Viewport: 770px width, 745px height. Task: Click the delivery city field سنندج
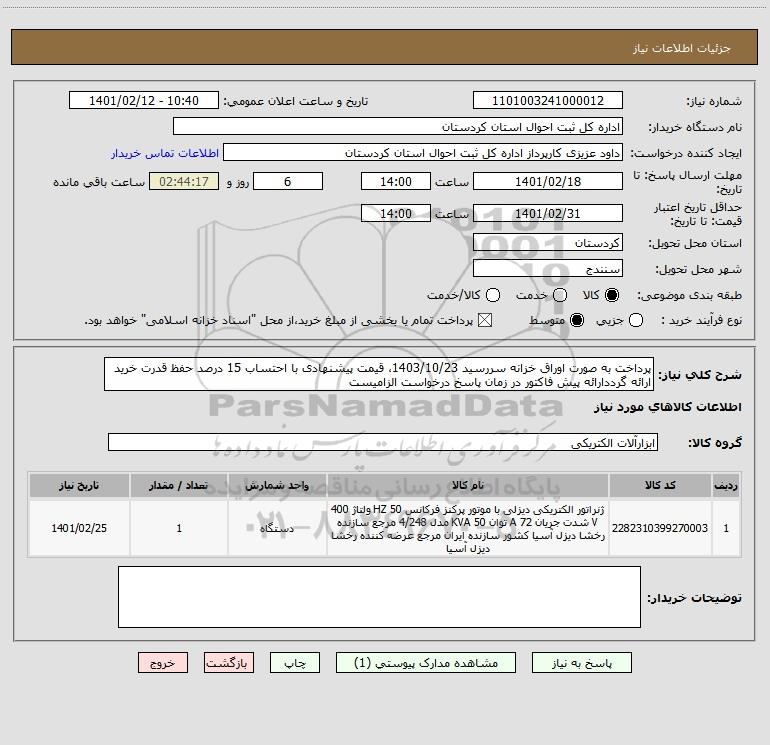pos(548,269)
